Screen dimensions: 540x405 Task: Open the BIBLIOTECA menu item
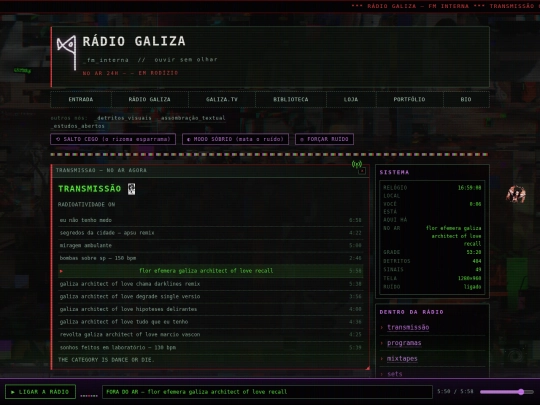pyautogui.click(x=291, y=100)
